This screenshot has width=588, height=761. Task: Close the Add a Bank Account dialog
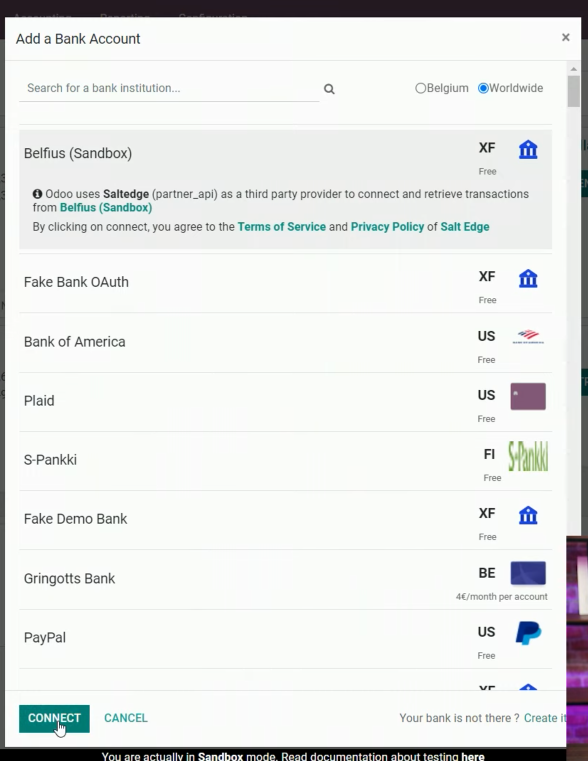click(566, 37)
